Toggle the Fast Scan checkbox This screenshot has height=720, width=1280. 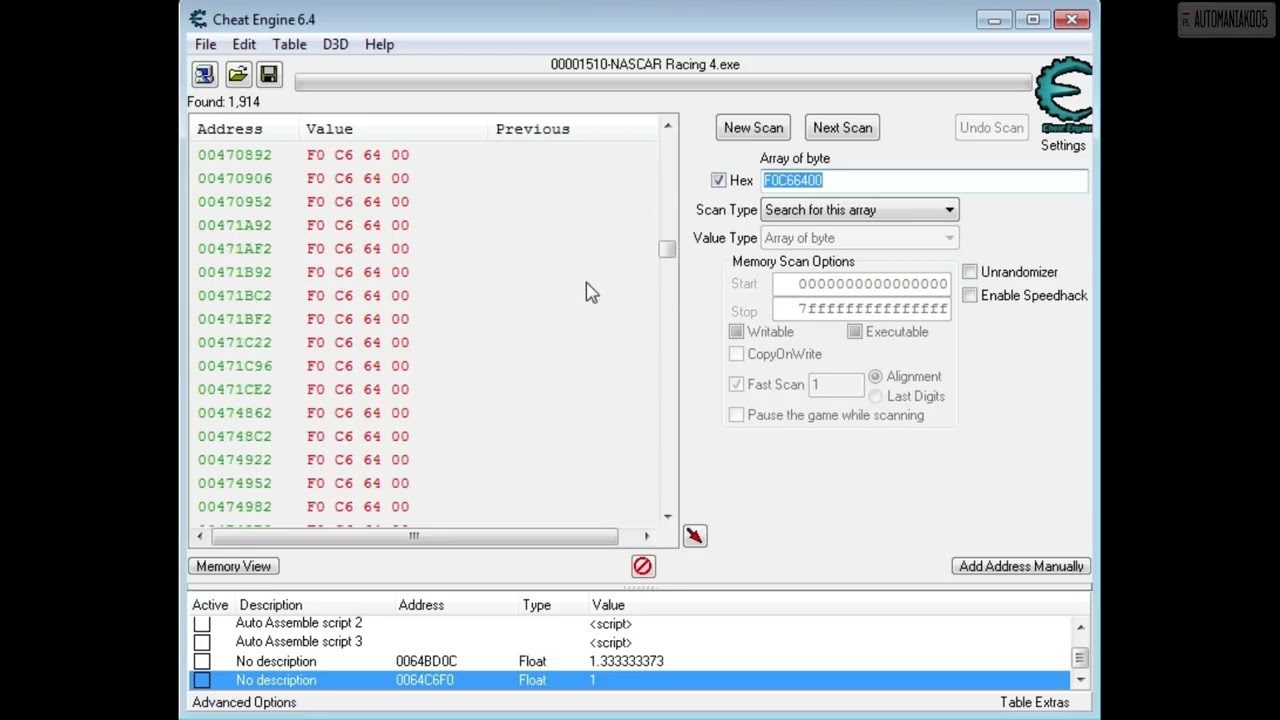click(x=736, y=384)
